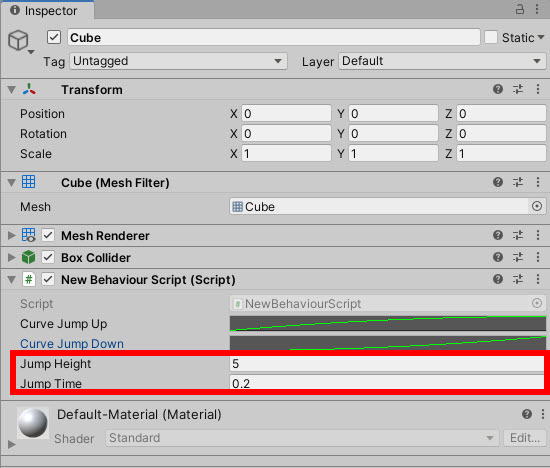The width and height of the screenshot is (550, 468).
Task: Toggle the Inspector lock icon
Action: [x=519, y=9]
